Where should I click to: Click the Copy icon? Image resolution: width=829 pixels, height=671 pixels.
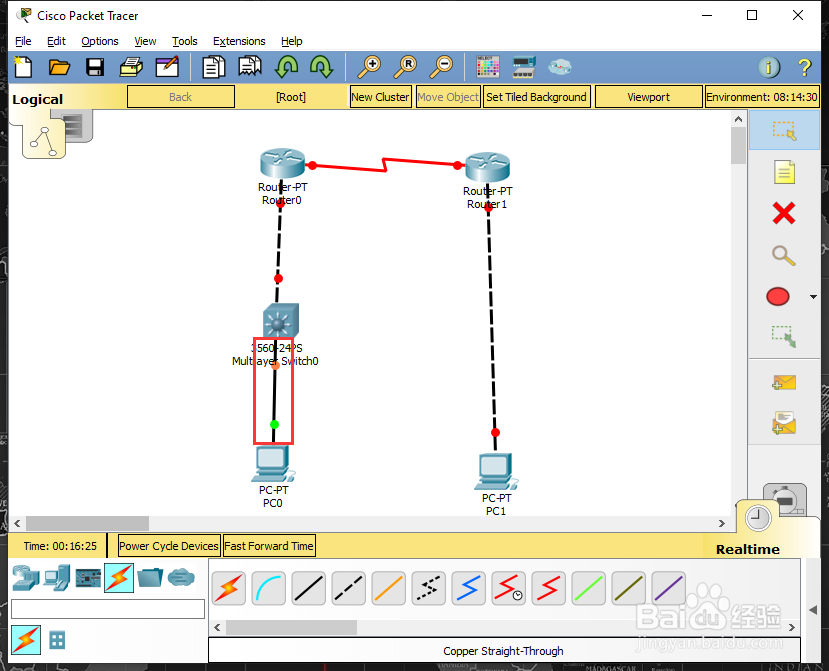tap(214, 67)
